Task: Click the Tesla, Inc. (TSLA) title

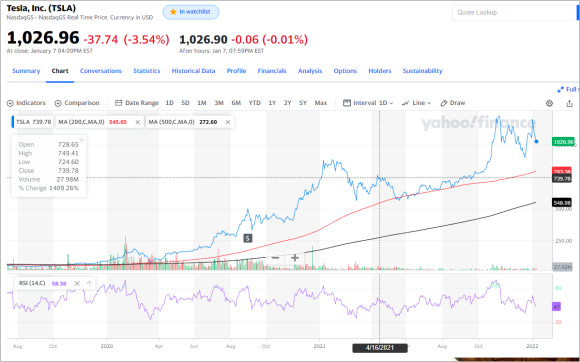Action: pos(41,8)
